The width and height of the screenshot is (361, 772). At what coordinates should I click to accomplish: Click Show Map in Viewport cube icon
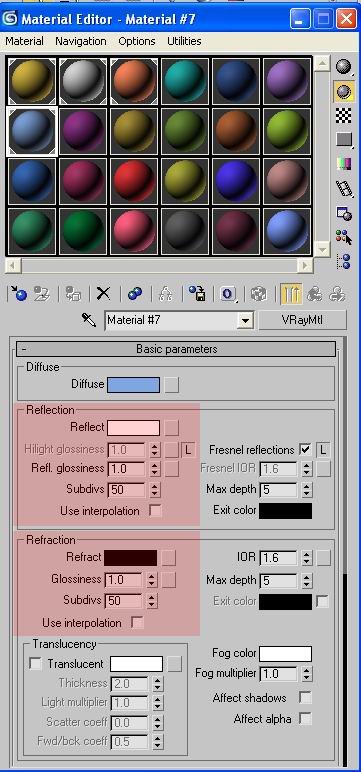pyautogui.click(x=259, y=294)
